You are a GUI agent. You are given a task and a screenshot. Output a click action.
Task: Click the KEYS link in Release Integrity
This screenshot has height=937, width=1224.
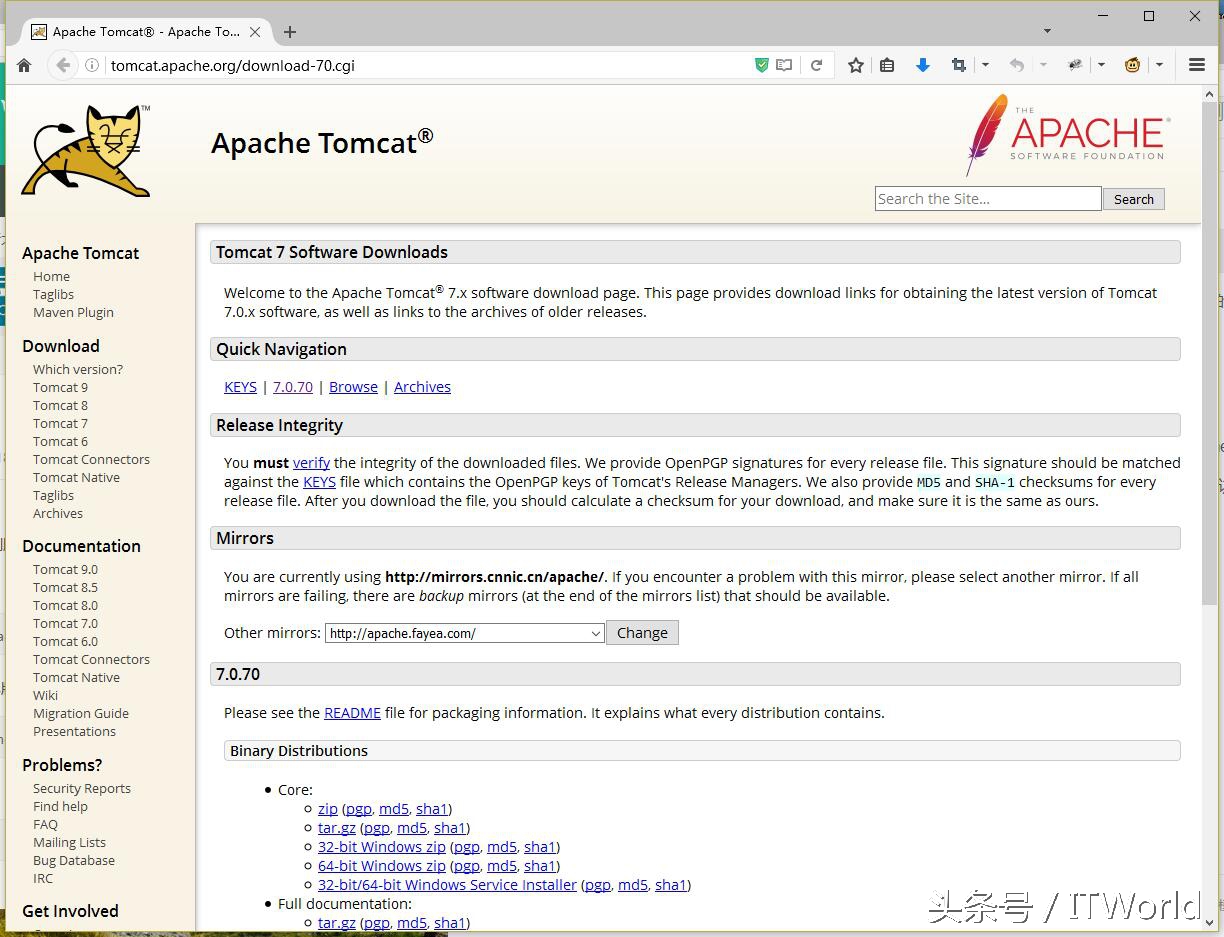[x=320, y=482]
